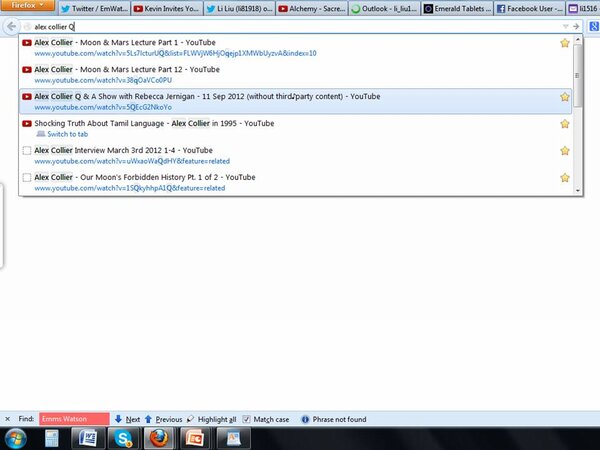
Task: Select Shocking Truth About Tamil Language suggestion
Action: click(x=295, y=129)
